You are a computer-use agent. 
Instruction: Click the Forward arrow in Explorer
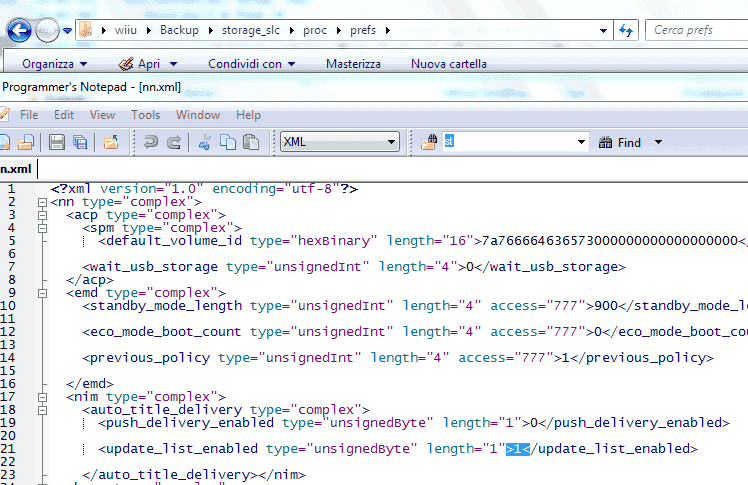coord(47,31)
